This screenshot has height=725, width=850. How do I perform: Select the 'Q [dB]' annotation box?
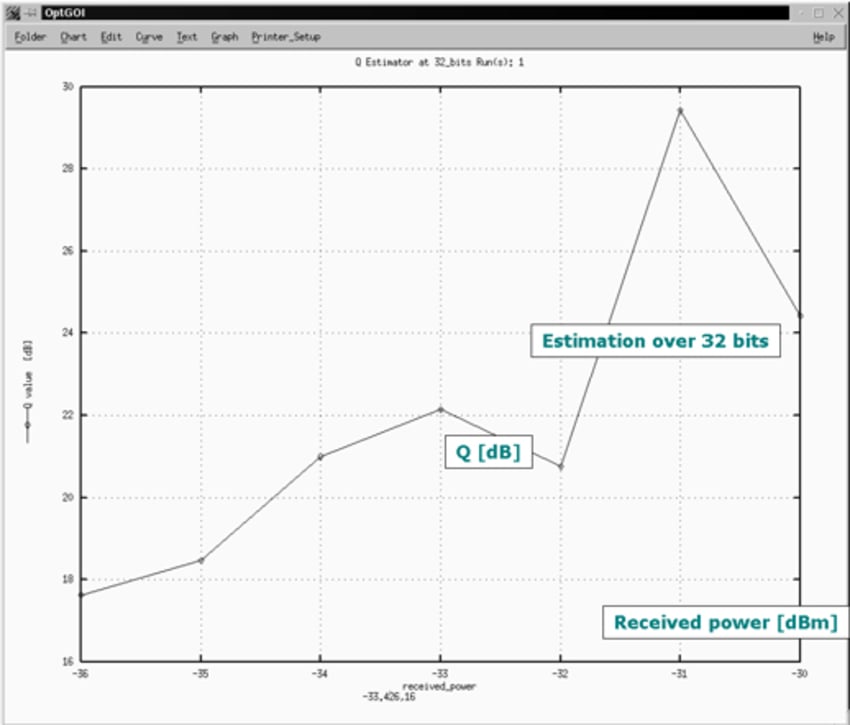point(488,452)
